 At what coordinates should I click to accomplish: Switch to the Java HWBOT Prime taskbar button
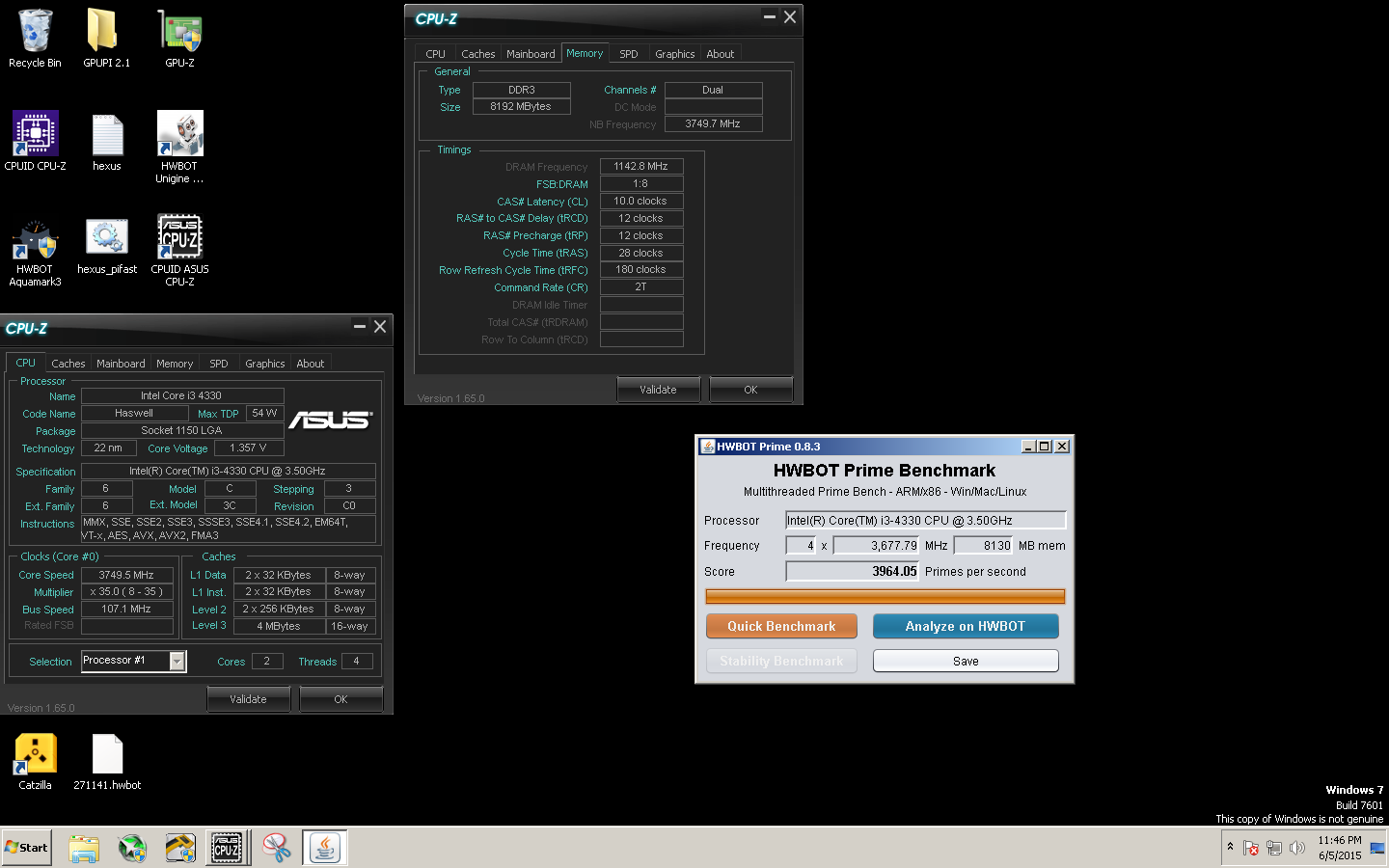(x=325, y=848)
